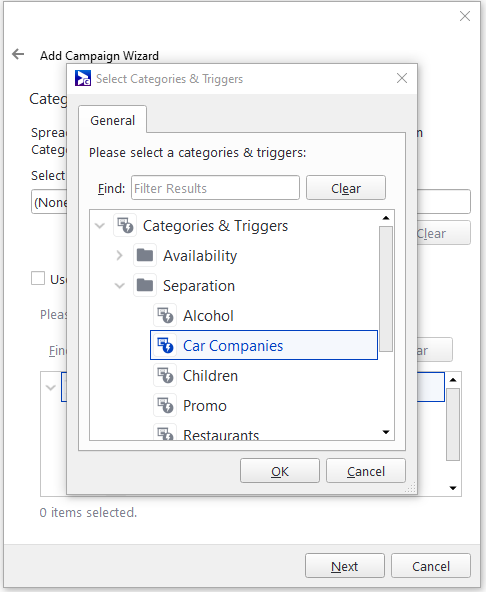Click the Availability folder icon
This screenshot has height=592, width=486.
pyautogui.click(x=145, y=256)
